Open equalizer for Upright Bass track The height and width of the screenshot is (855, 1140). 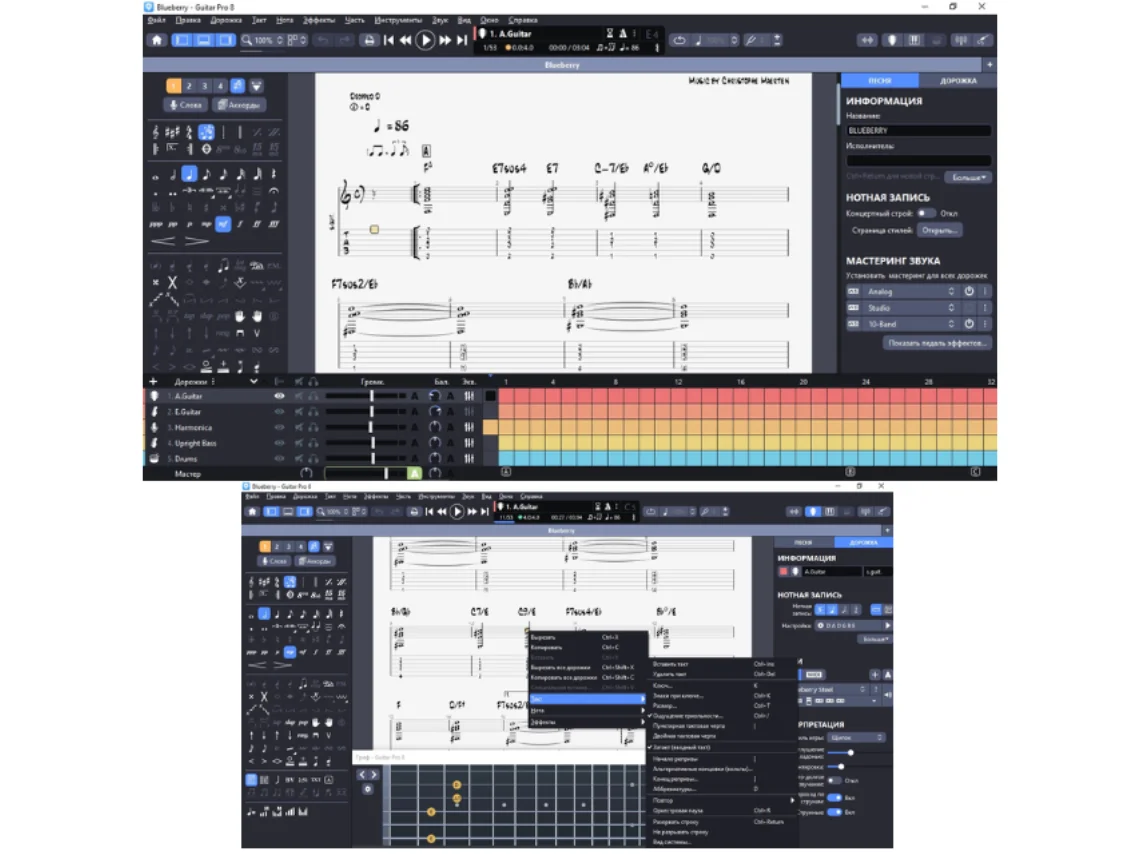click(469, 443)
